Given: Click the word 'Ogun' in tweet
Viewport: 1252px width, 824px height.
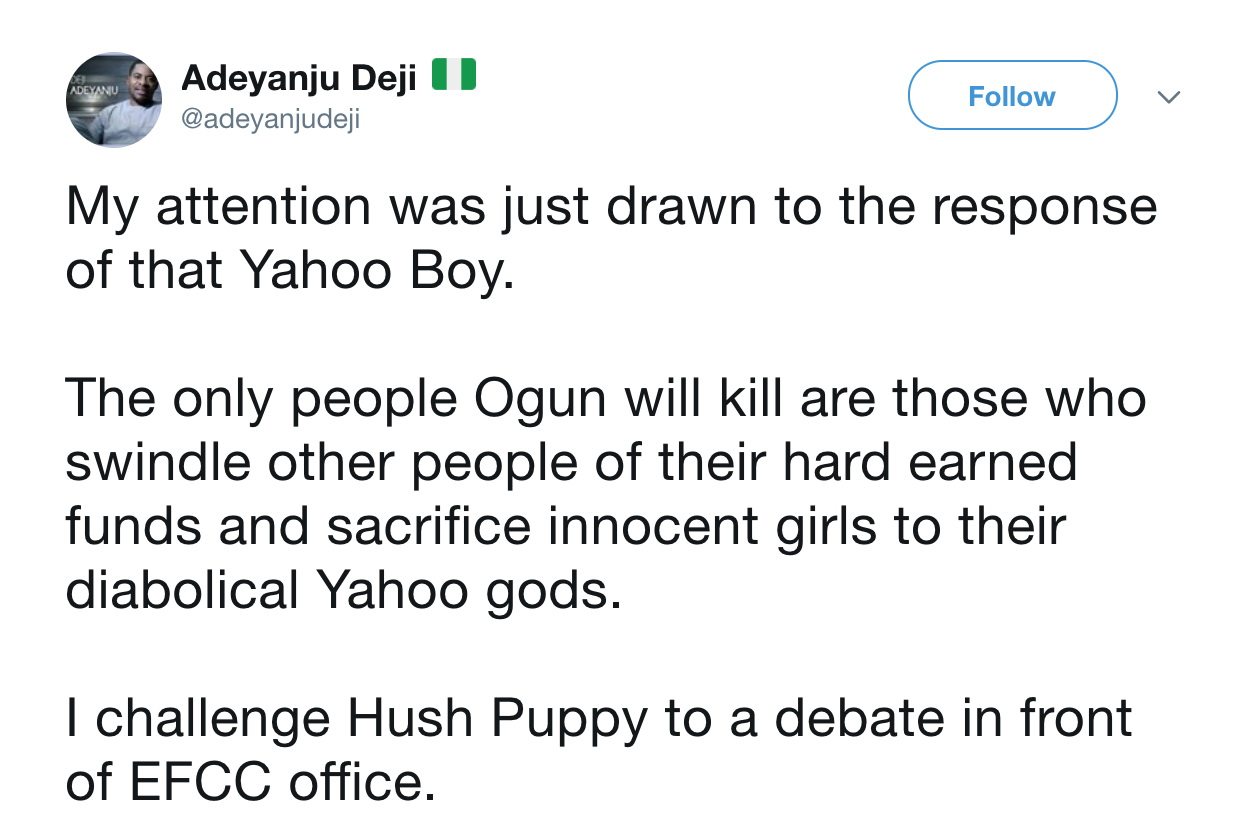Looking at the screenshot, I should click(540, 400).
